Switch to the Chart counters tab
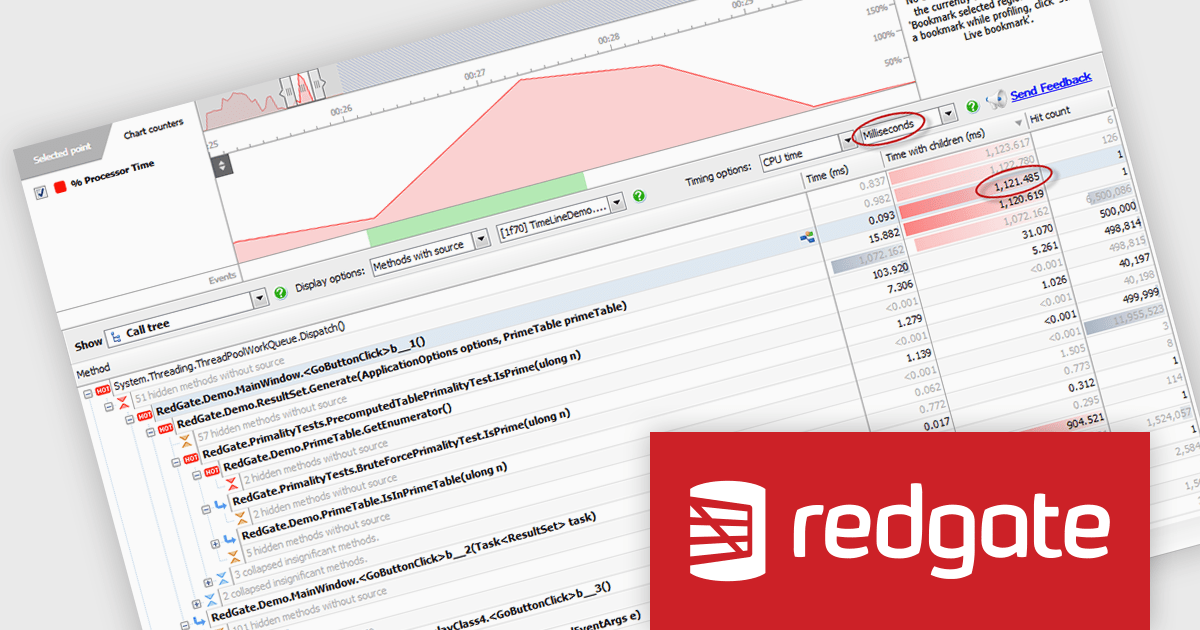 click(153, 128)
